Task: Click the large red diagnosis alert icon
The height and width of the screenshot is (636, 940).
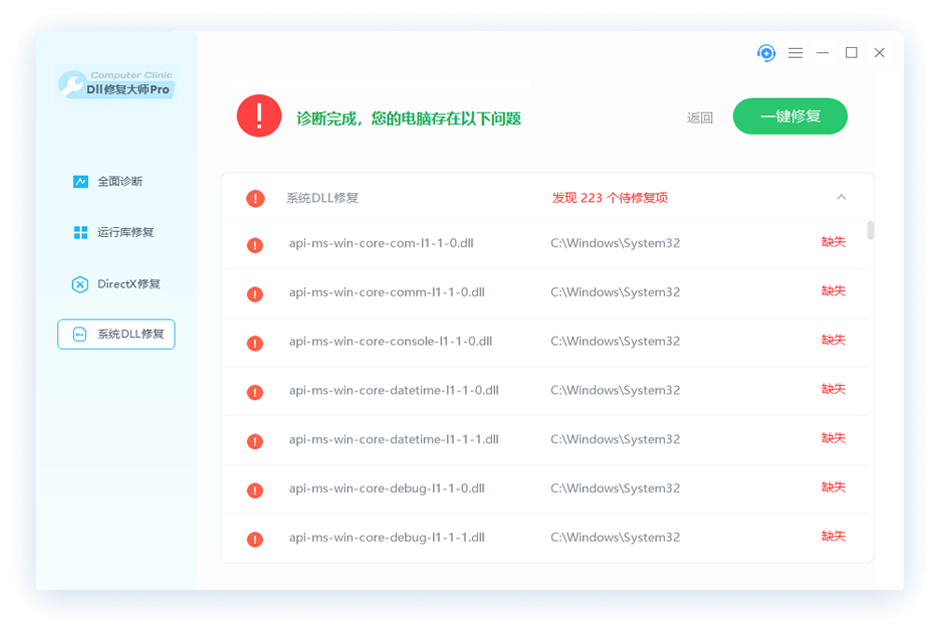Action: pyautogui.click(x=259, y=116)
